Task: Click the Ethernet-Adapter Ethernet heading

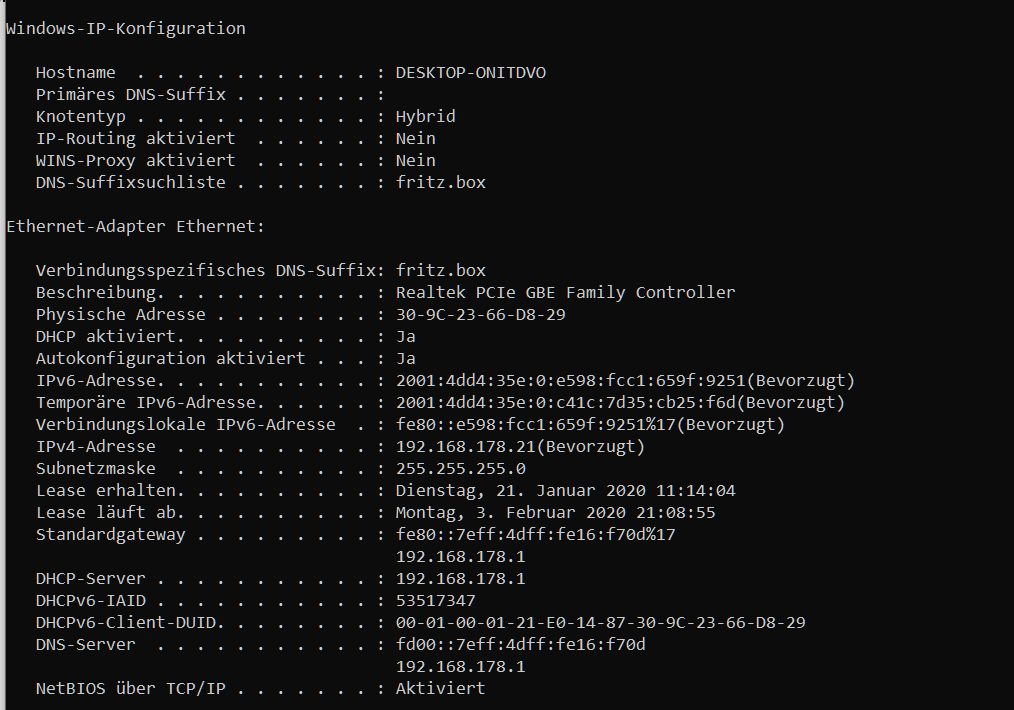Action: [x=135, y=226]
